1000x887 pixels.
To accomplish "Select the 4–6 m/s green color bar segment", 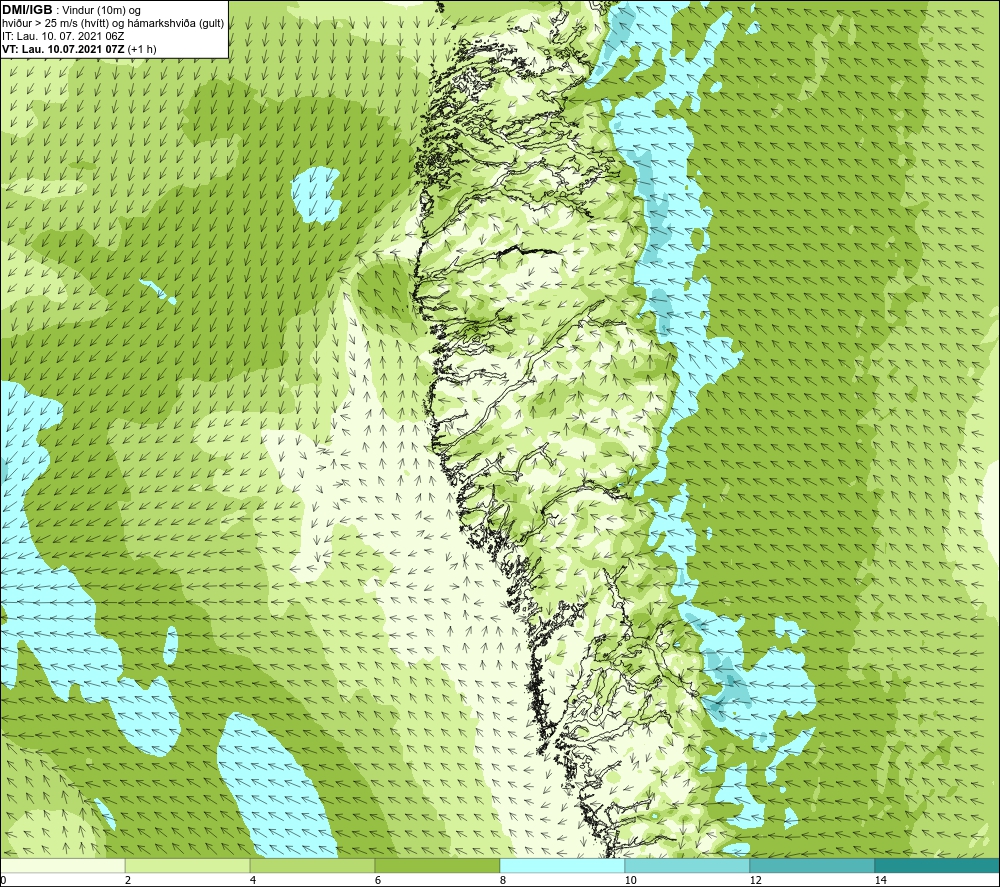I will coord(312,865).
